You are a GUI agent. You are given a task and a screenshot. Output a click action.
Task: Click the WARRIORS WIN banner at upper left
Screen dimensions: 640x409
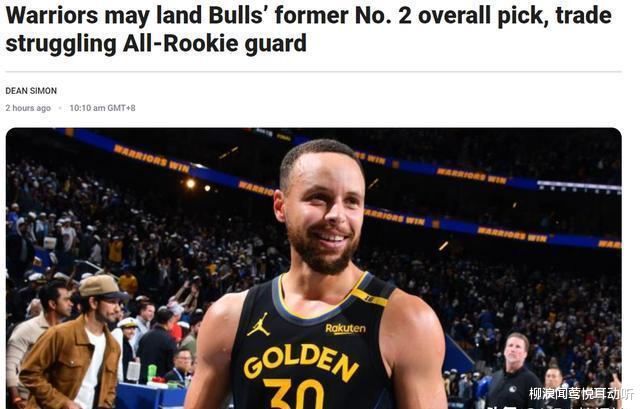click(x=151, y=159)
